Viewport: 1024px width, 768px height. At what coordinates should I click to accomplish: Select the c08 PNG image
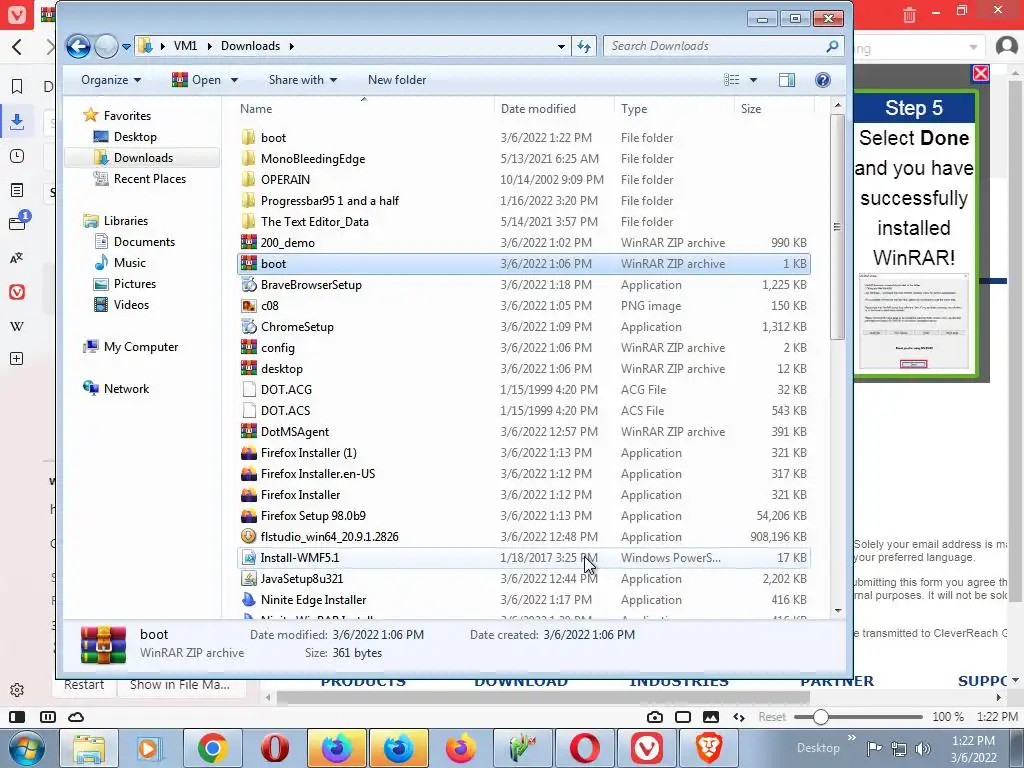pyautogui.click(x=524, y=306)
